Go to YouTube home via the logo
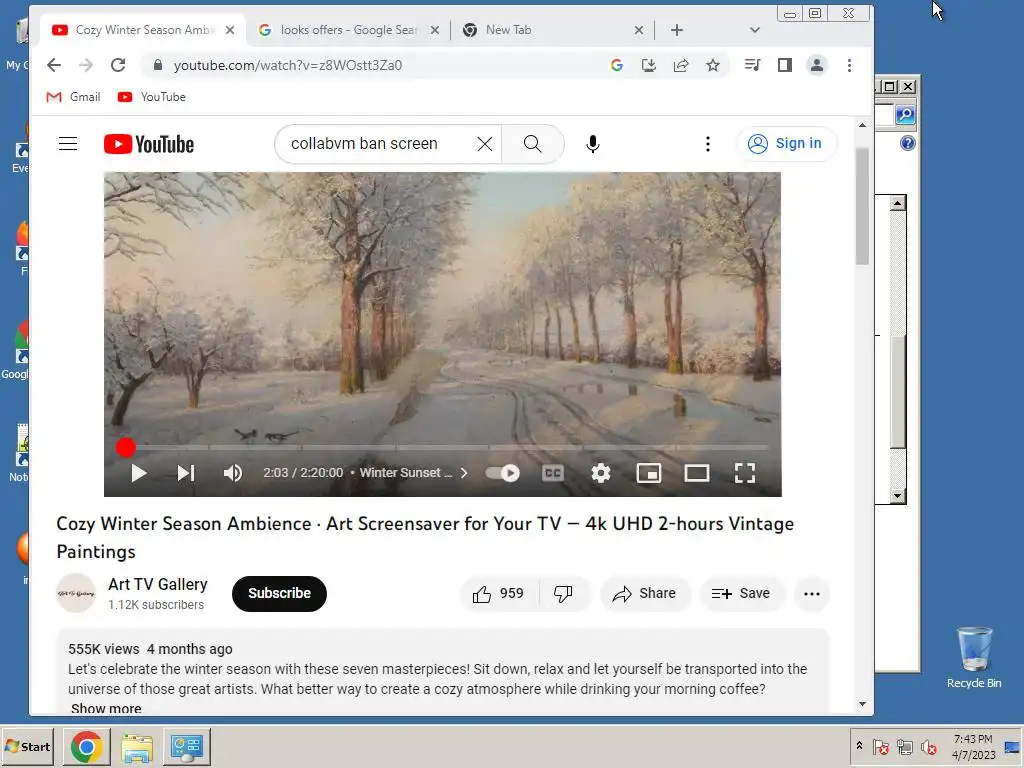The height and width of the screenshot is (768, 1024). [149, 144]
